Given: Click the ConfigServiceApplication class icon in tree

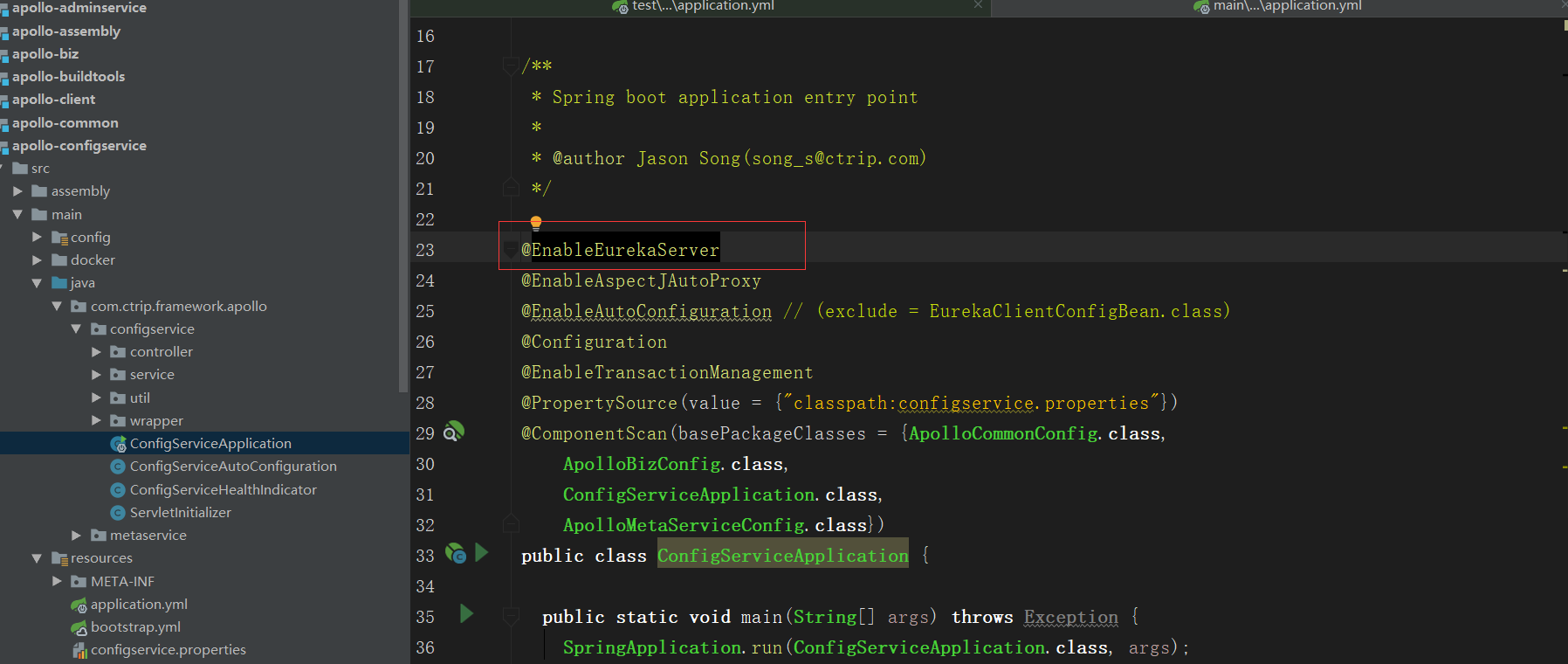Looking at the screenshot, I should tap(118, 444).
